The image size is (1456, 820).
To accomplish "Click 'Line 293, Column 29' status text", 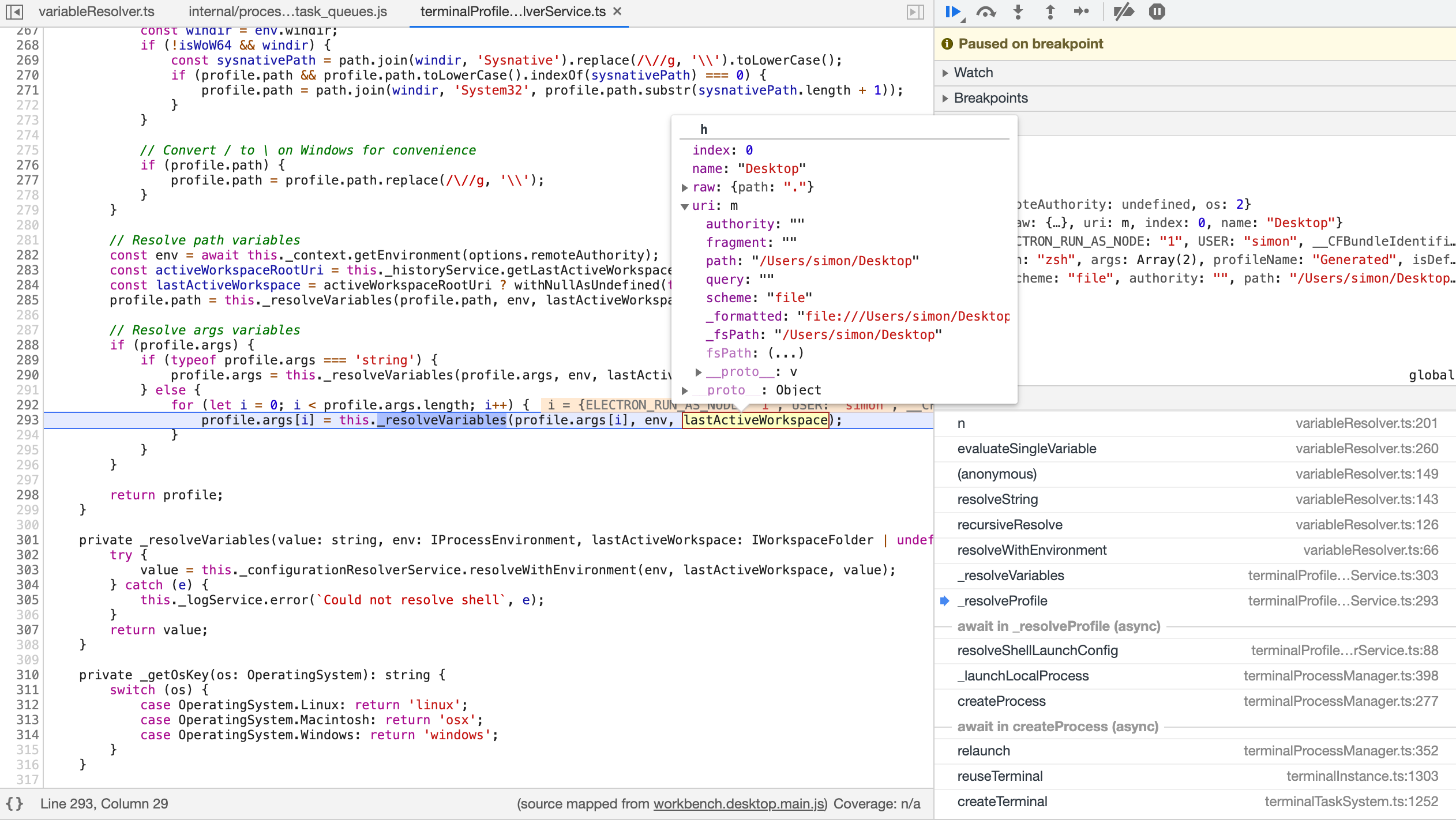I will (104, 804).
